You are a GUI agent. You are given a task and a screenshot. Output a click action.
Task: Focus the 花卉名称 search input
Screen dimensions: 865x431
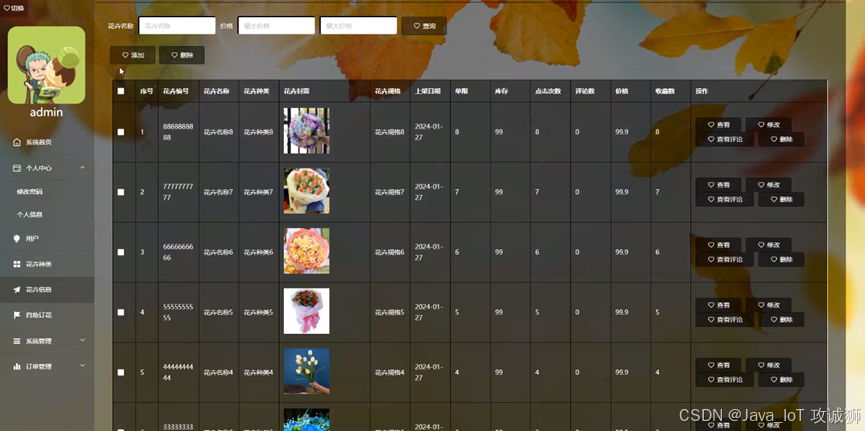[177, 25]
